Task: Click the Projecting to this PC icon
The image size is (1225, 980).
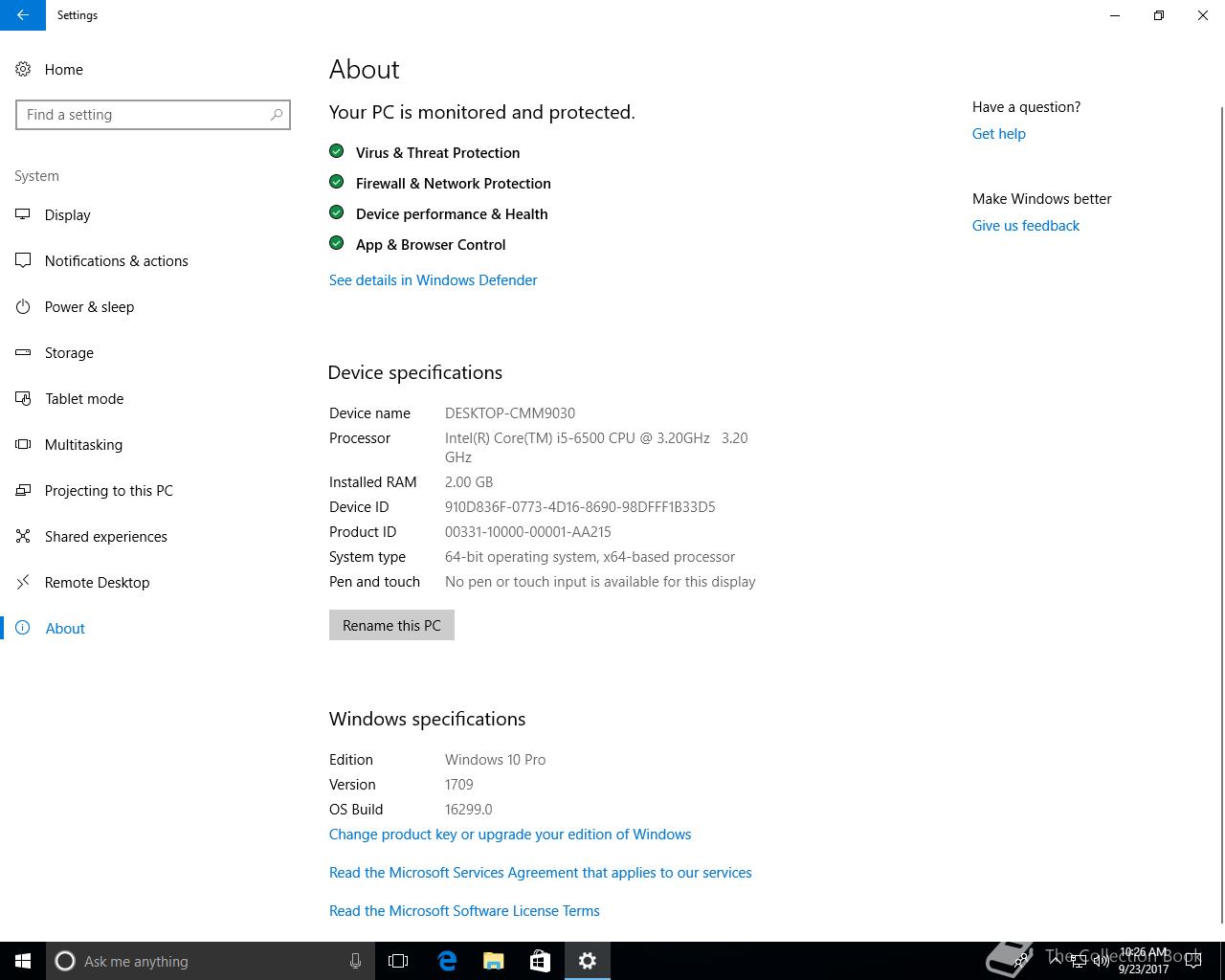Action: click(23, 490)
